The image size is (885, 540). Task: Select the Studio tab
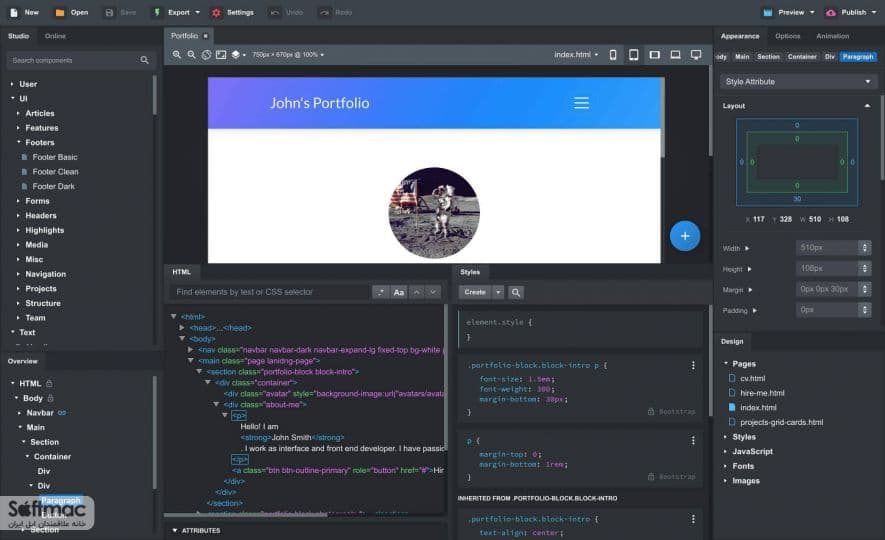click(x=19, y=36)
